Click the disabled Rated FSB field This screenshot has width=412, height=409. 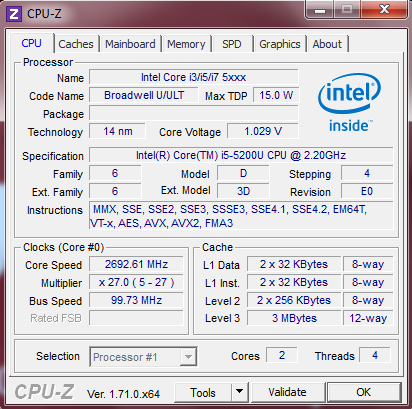coord(136,318)
